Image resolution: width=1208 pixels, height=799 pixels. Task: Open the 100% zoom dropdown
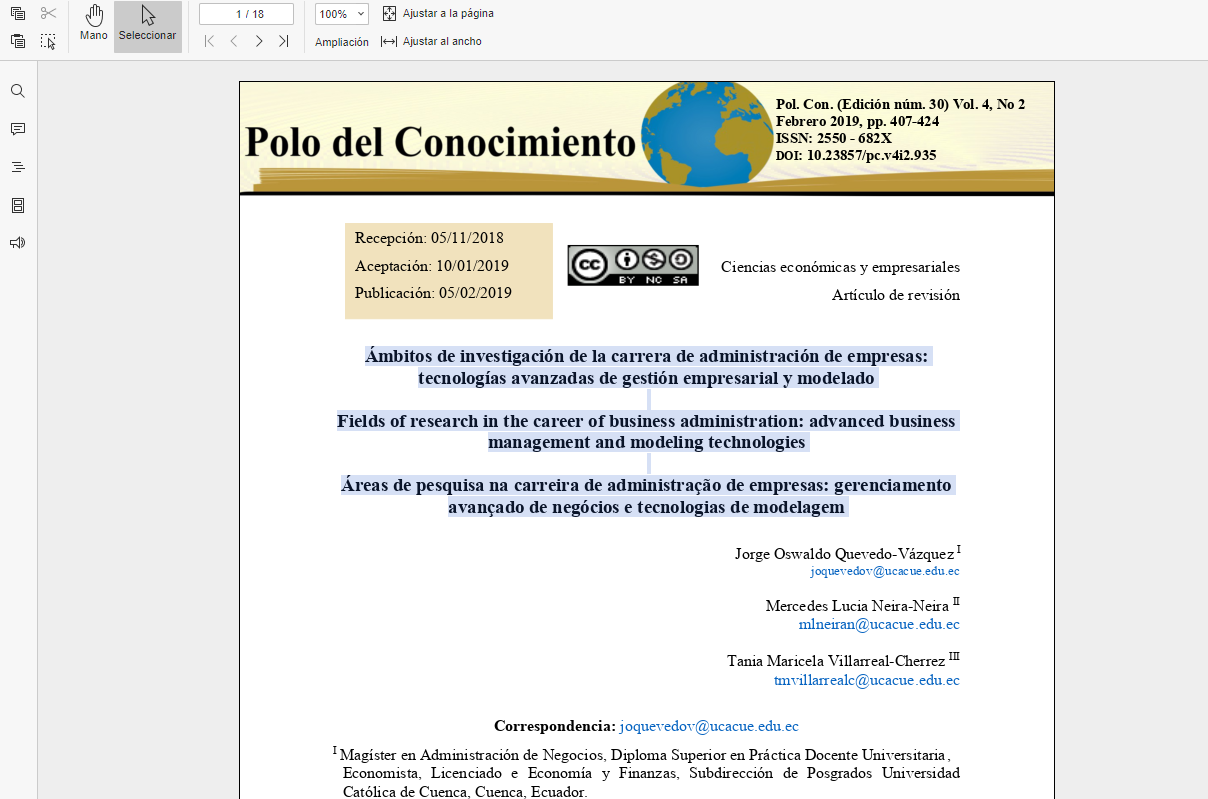341,14
